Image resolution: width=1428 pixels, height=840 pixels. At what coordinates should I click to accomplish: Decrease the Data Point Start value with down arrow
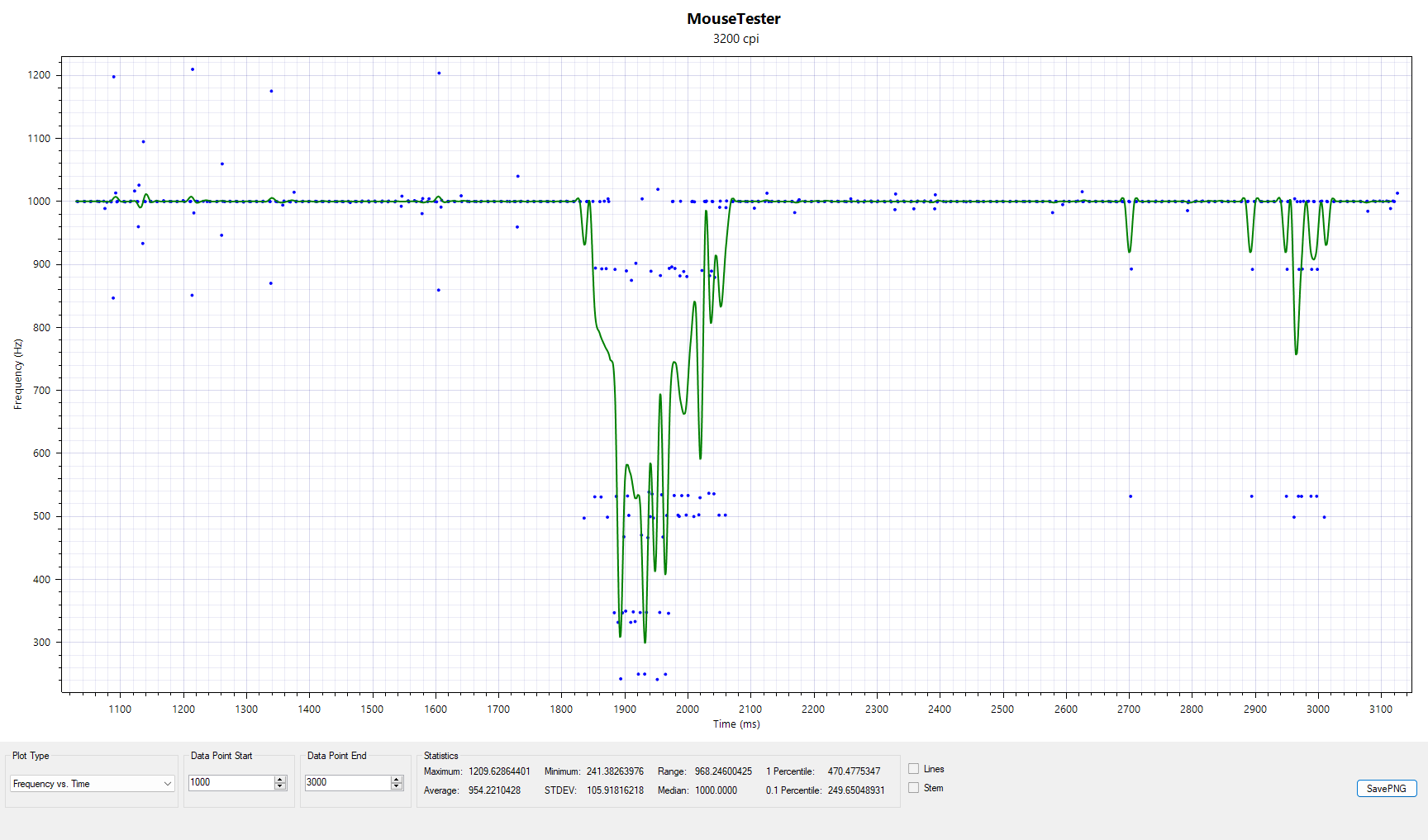coord(280,786)
